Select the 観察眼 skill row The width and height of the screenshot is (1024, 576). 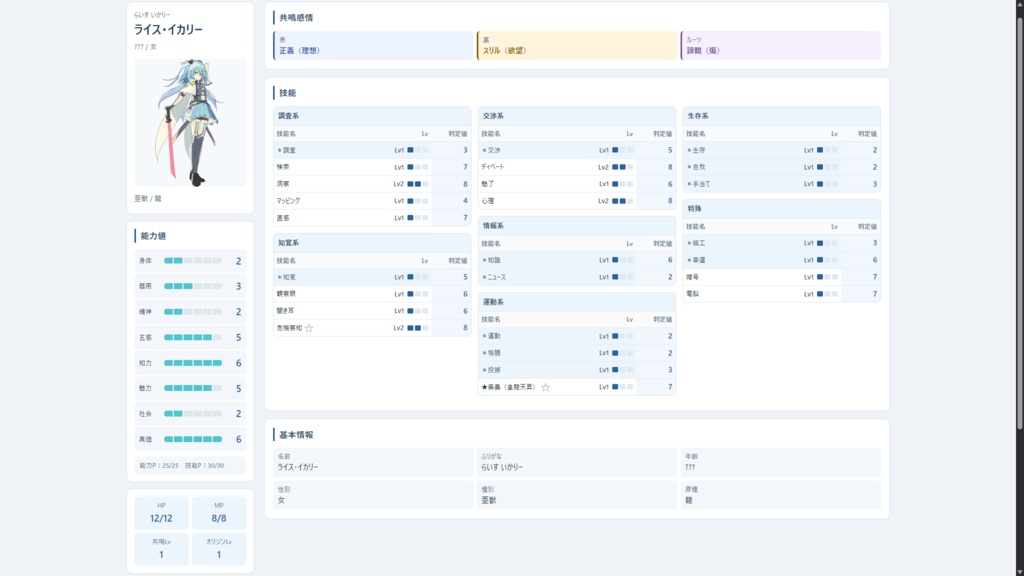[372, 294]
